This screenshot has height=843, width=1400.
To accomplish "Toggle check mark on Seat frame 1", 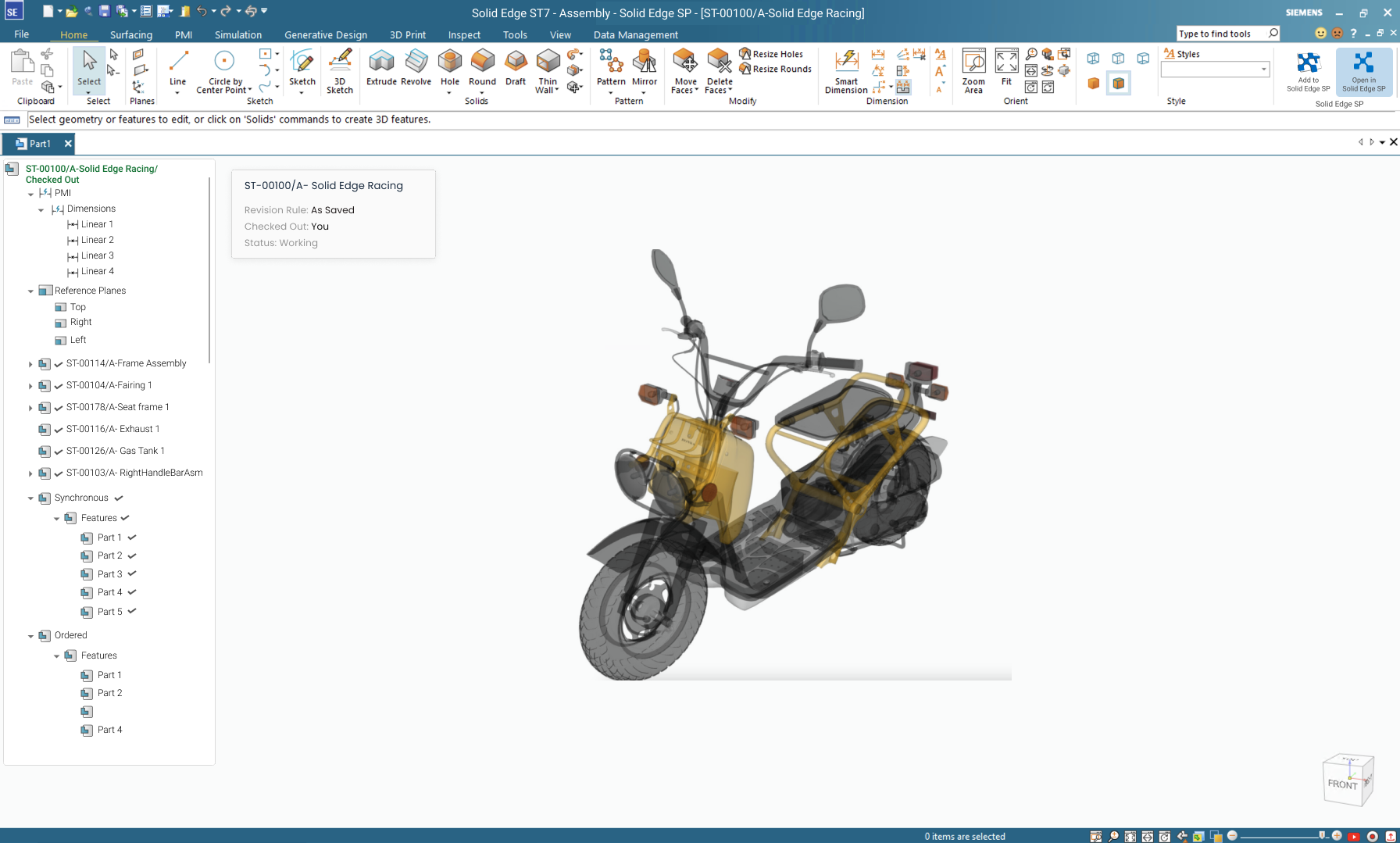I will tap(59, 408).
